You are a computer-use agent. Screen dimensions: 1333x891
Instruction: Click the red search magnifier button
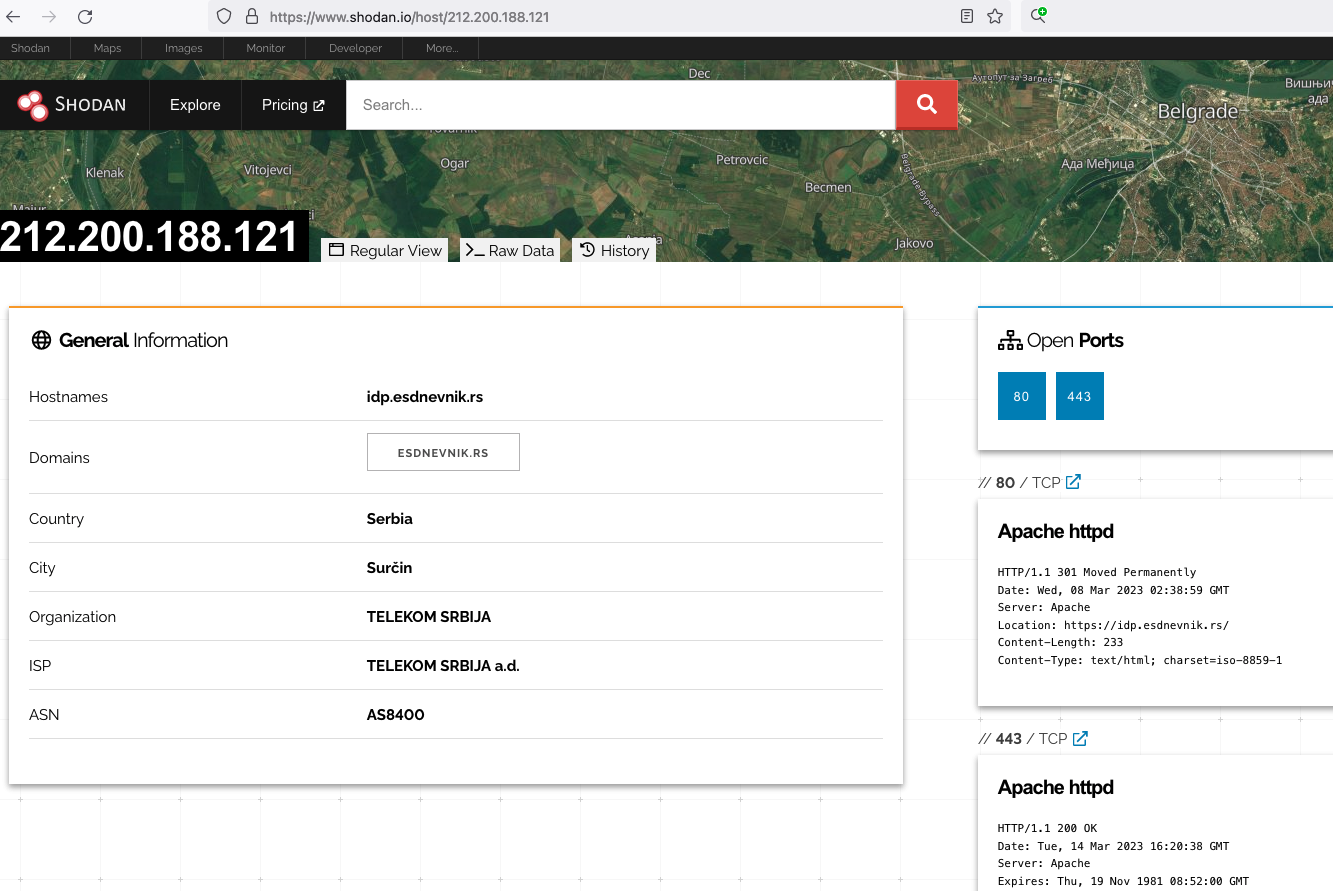click(927, 104)
